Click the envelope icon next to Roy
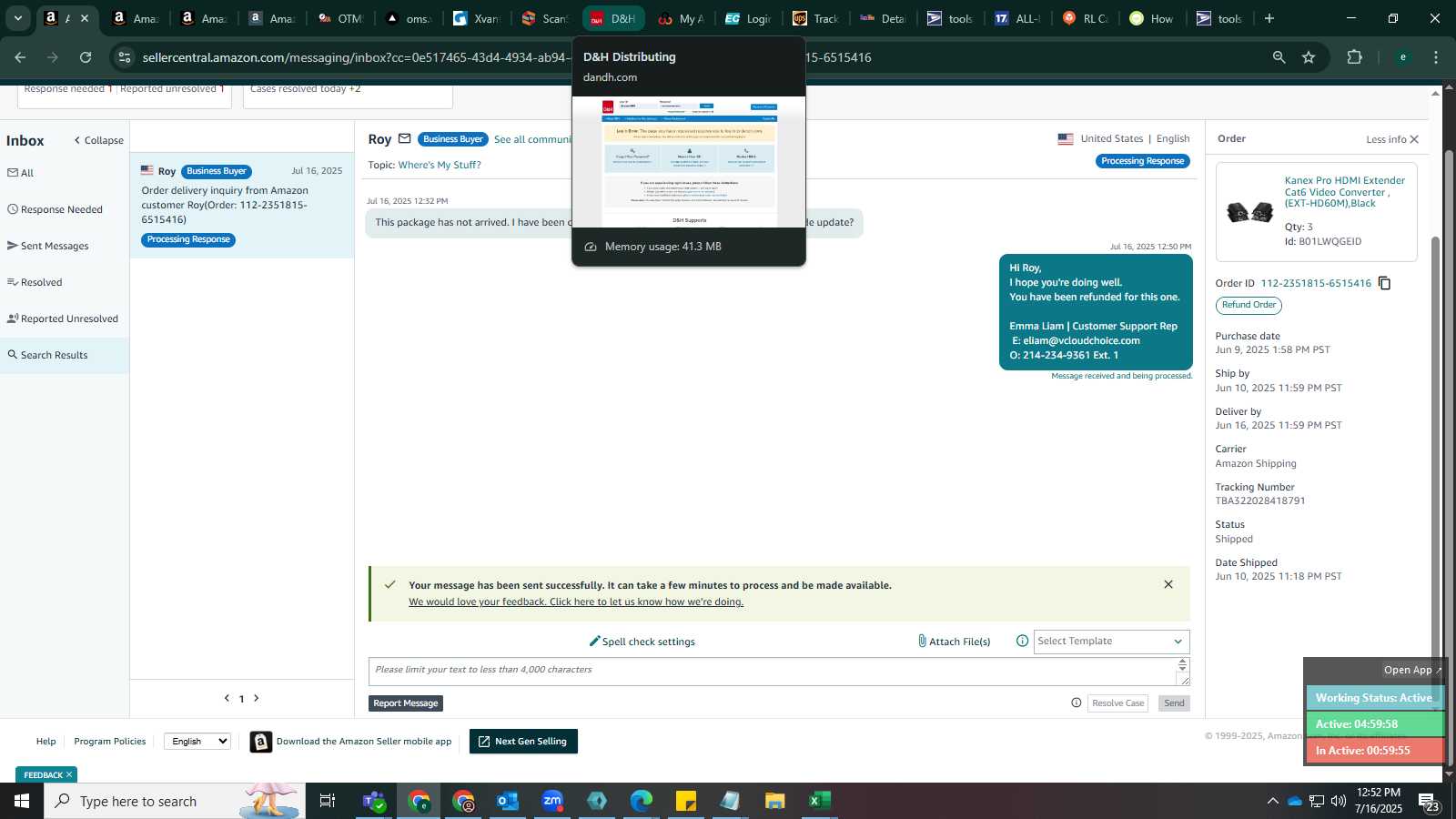This screenshot has height=819, width=1456. point(405,139)
